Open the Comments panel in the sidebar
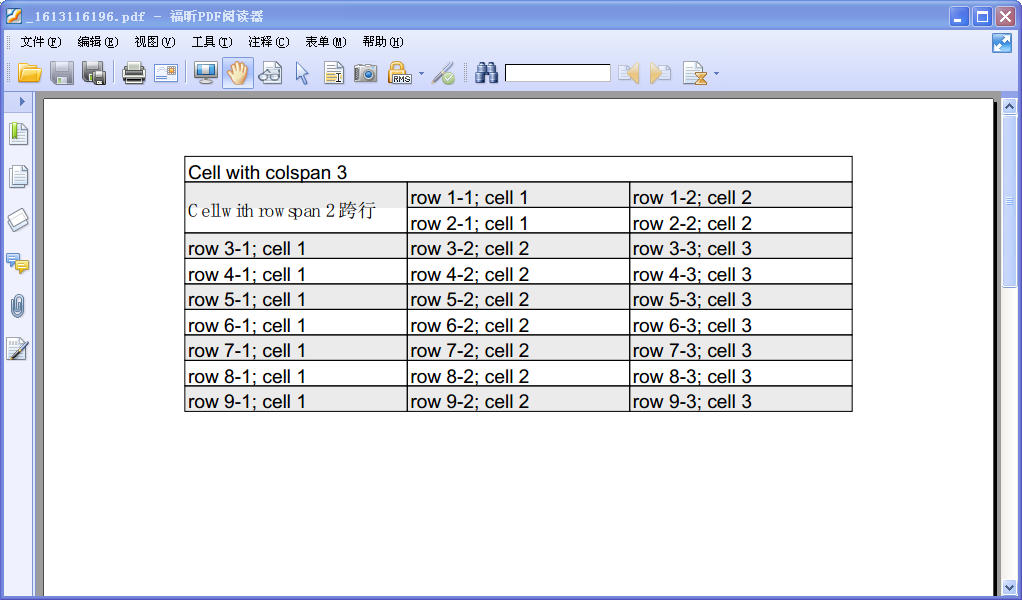 pos(18,263)
